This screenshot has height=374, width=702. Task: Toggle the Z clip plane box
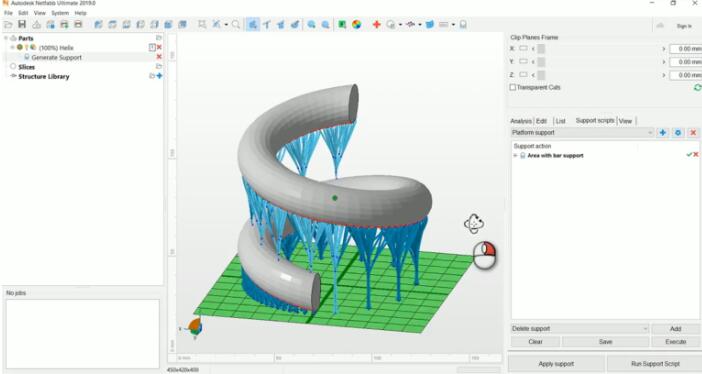(x=523, y=75)
